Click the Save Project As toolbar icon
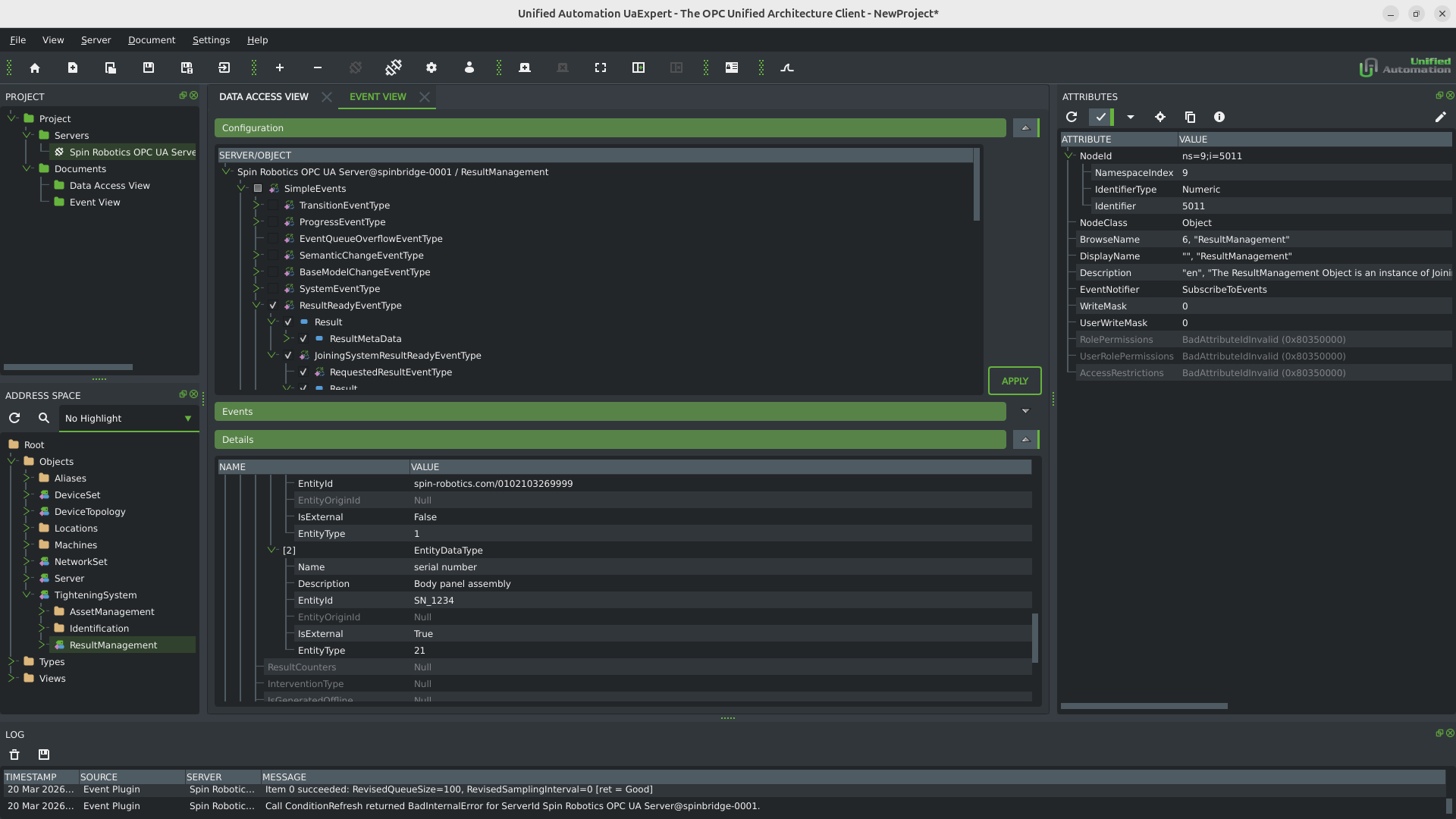1456x819 pixels. [x=187, y=68]
